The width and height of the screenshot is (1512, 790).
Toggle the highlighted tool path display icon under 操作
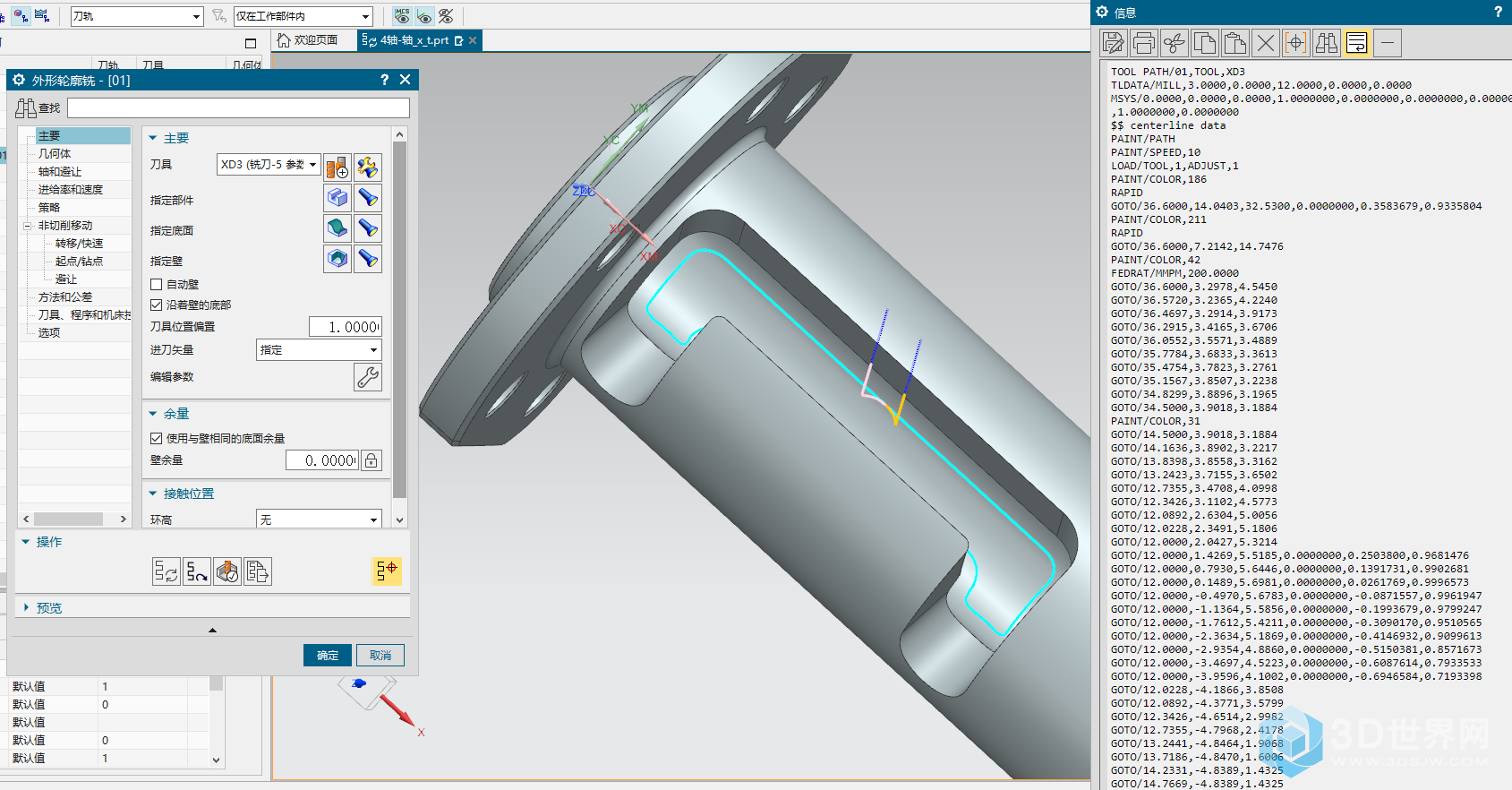(x=387, y=571)
